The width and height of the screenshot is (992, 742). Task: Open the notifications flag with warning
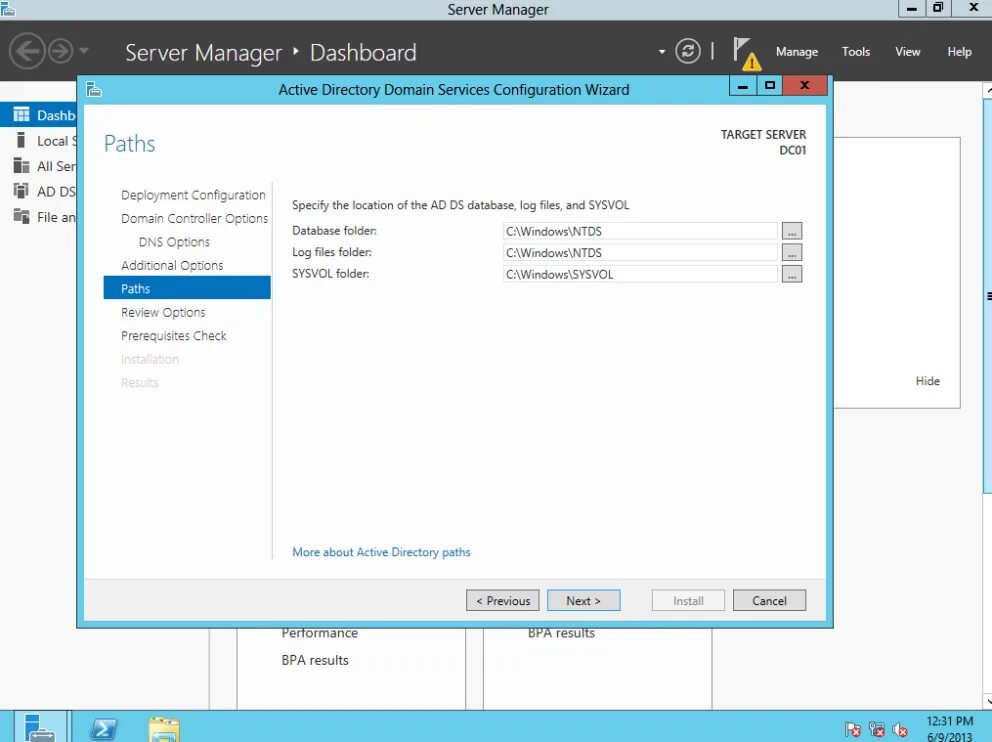(745, 53)
